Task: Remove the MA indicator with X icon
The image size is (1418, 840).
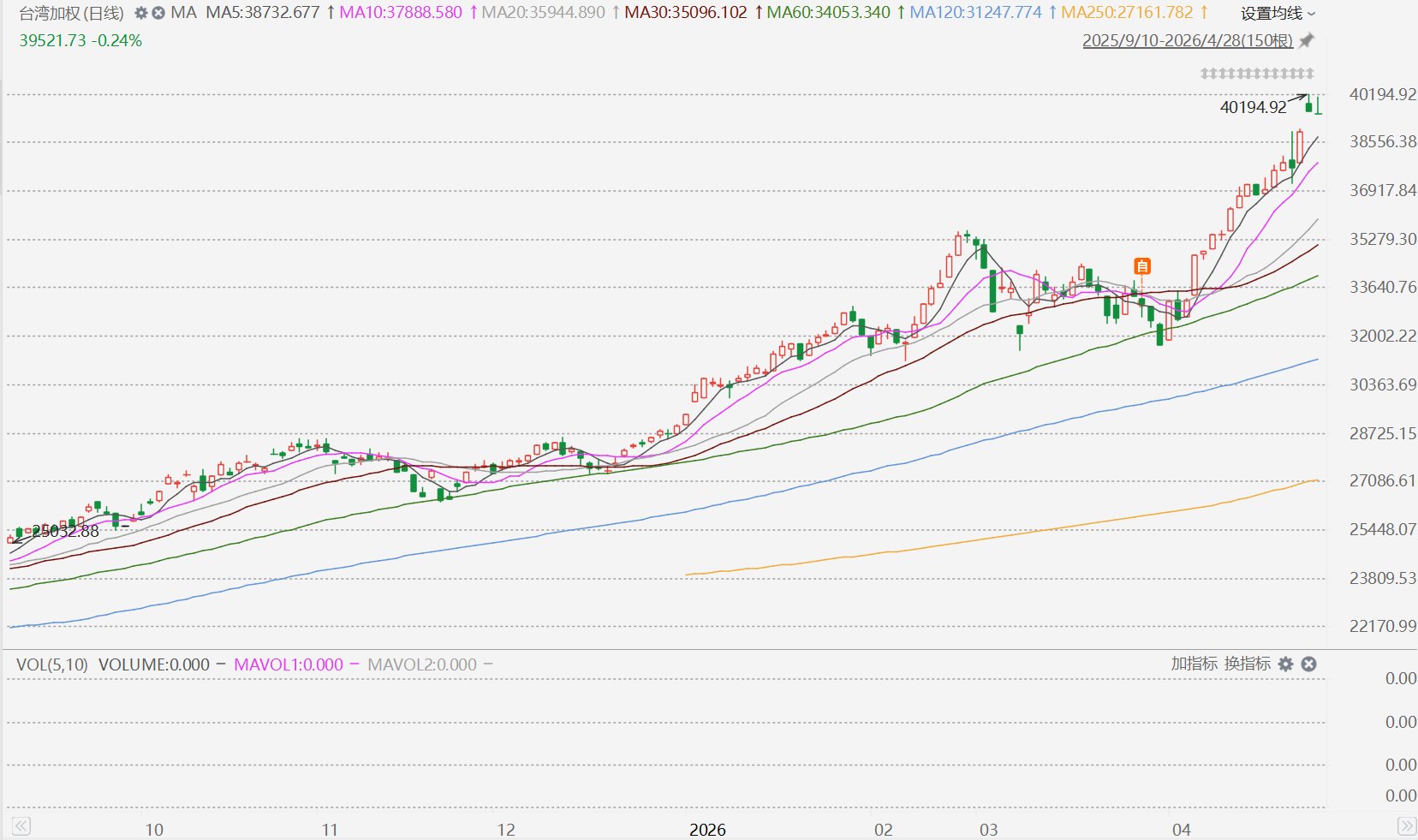Action: click(158, 13)
